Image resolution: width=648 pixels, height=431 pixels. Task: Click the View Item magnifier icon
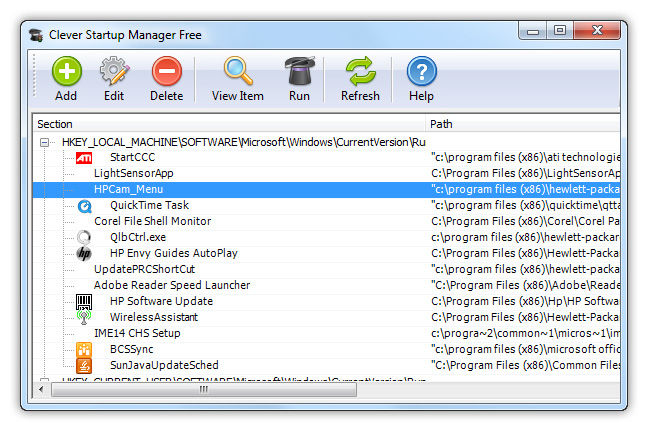pyautogui.click(x=238, y=71)
